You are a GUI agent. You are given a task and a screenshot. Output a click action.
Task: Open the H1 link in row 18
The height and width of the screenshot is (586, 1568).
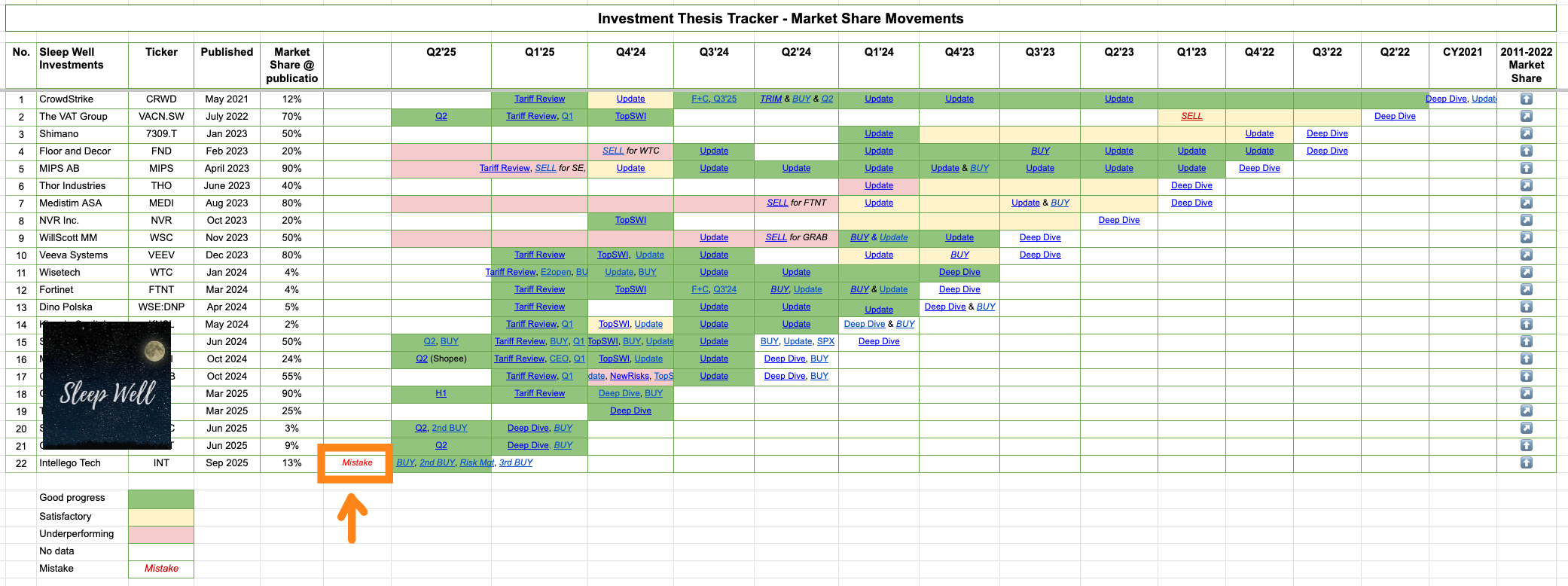coord(441,393)
